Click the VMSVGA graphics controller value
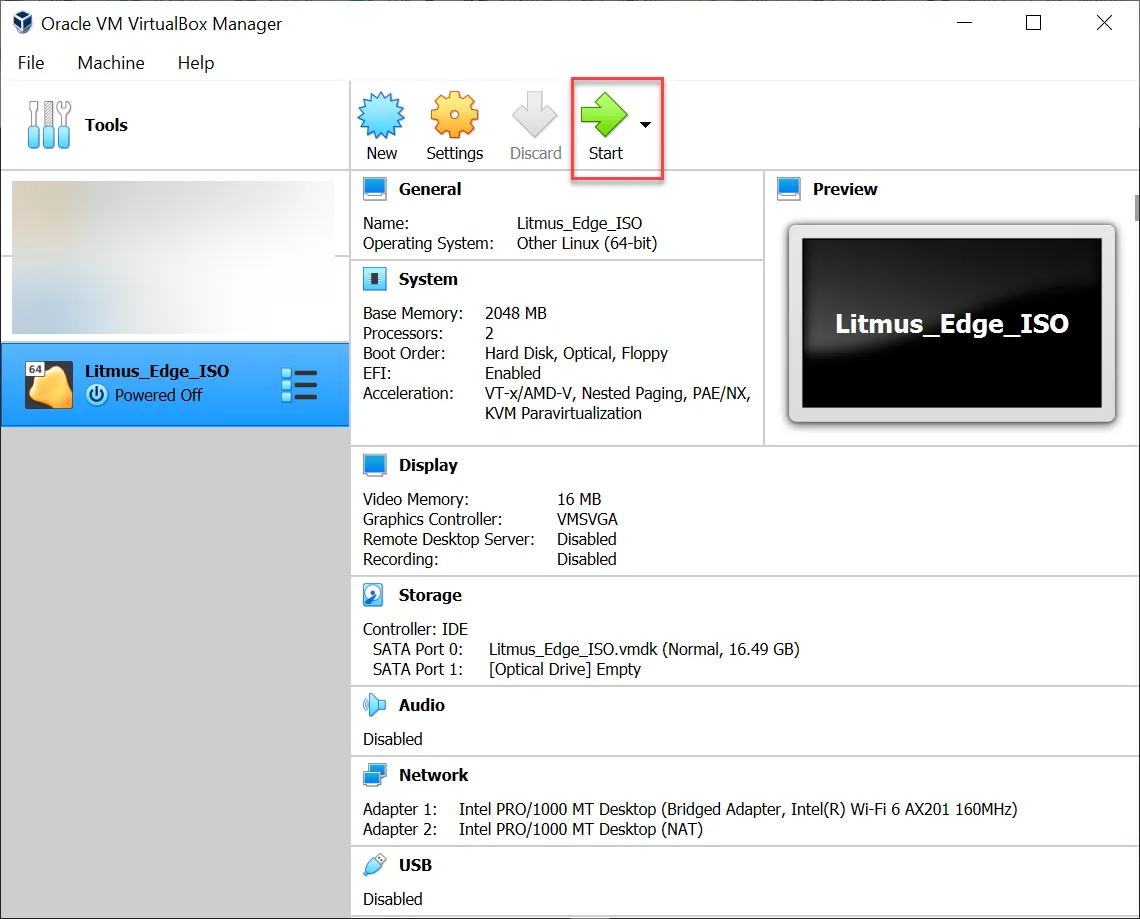Image resolution: width=1140 pixels, height=919 pixels. (x=587, y=519)
